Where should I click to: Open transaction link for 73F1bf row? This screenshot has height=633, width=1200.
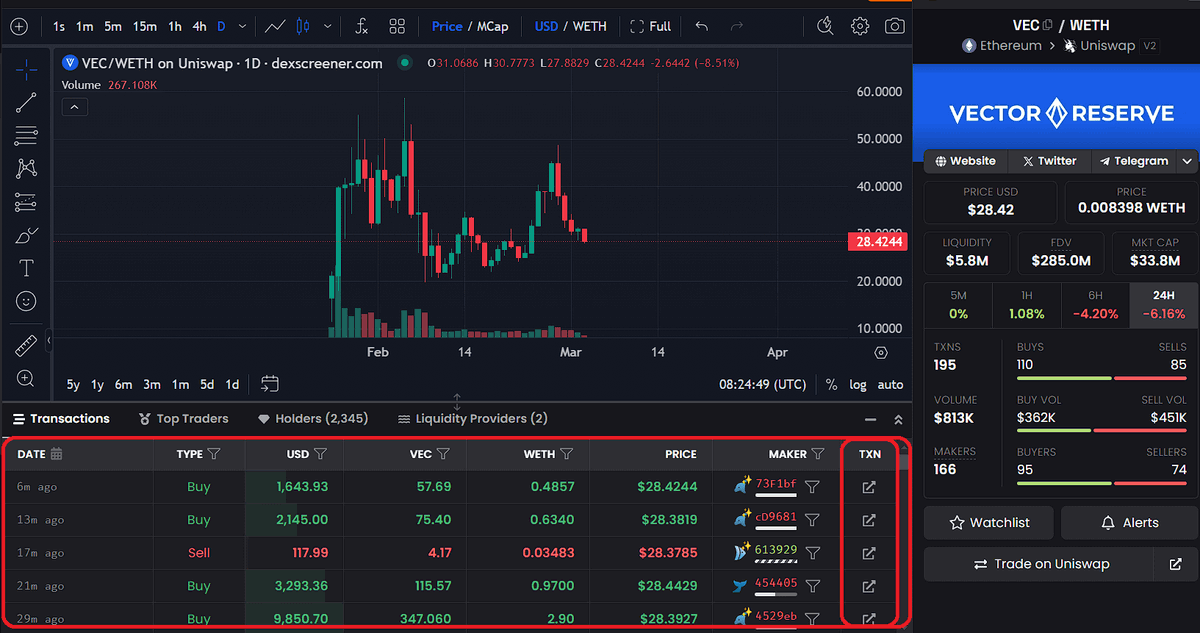869,487
